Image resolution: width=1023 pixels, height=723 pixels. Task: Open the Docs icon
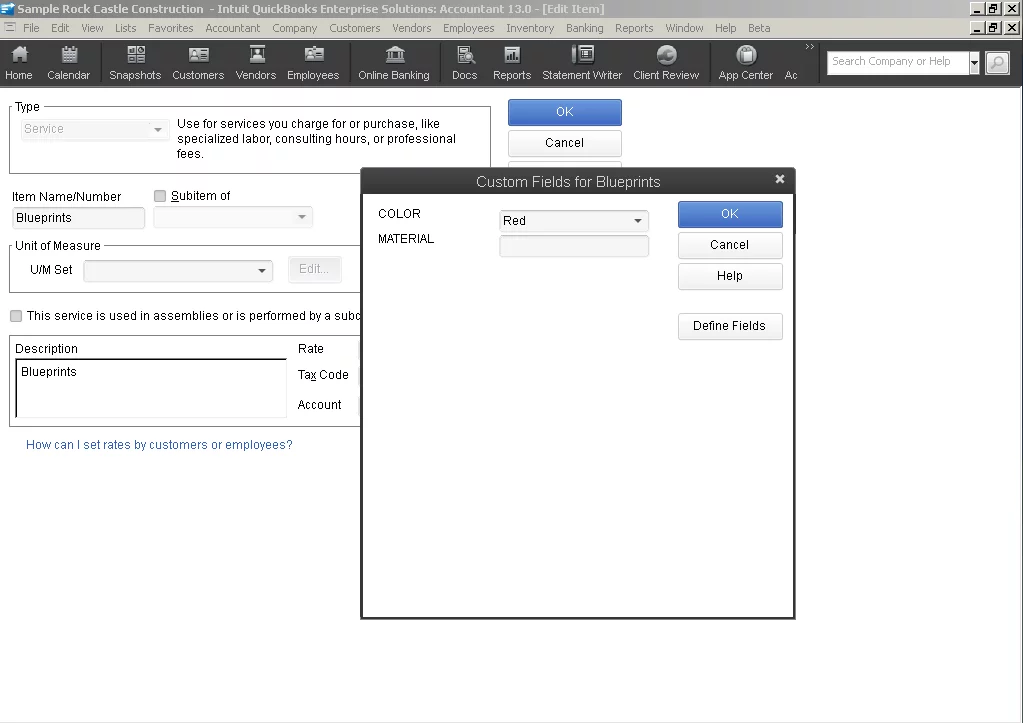pos(463,62)
